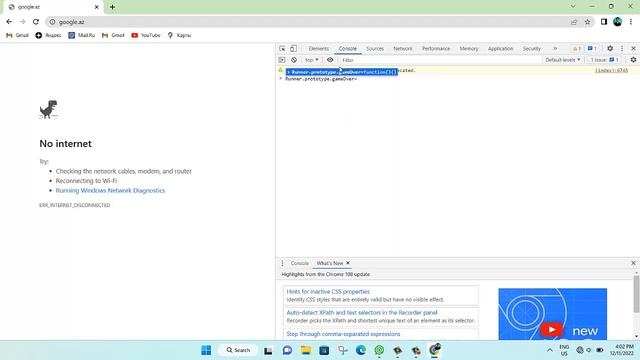The width and height of the screenshot is (640, 360).
Task: Open the Карты bookmark
Action: tap(179, 36)
